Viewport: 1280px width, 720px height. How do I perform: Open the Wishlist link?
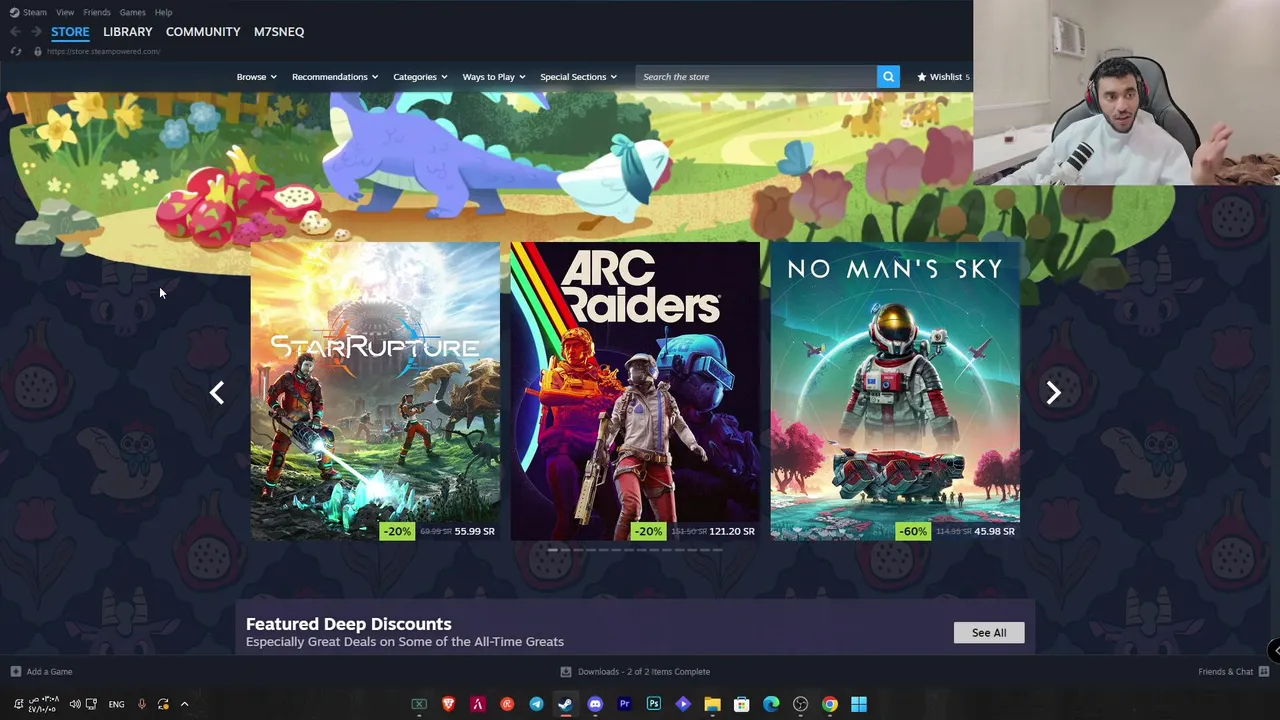[943, 77]
